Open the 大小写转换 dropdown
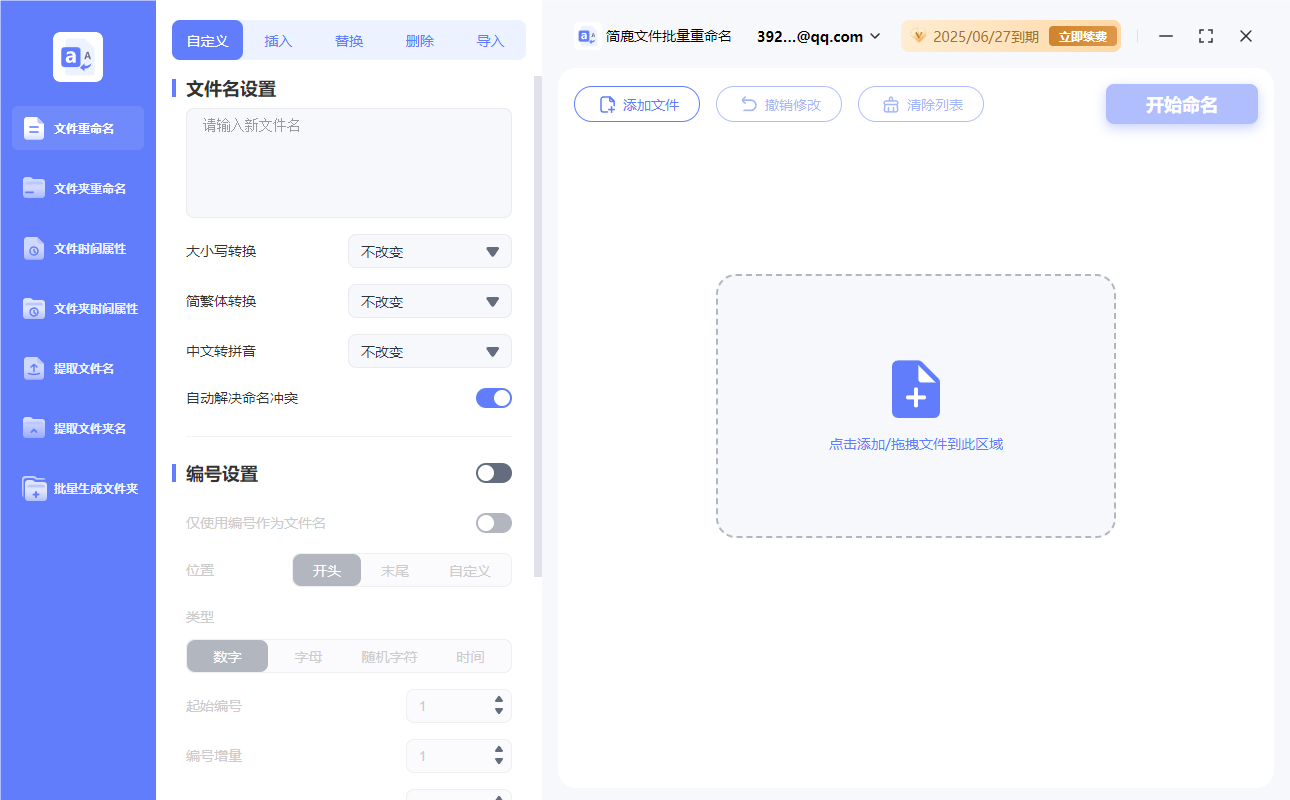The height and width of the screenshot is (800, 1290). [429, 251]
